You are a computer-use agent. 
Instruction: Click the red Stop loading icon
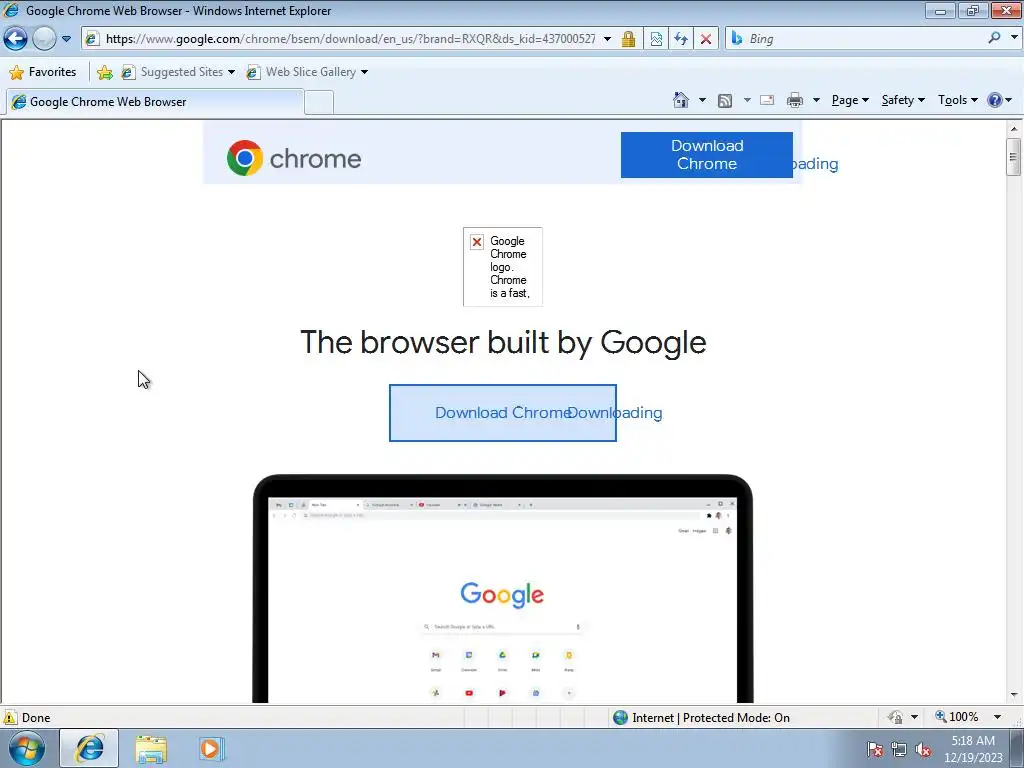click(x=706, y=39)
